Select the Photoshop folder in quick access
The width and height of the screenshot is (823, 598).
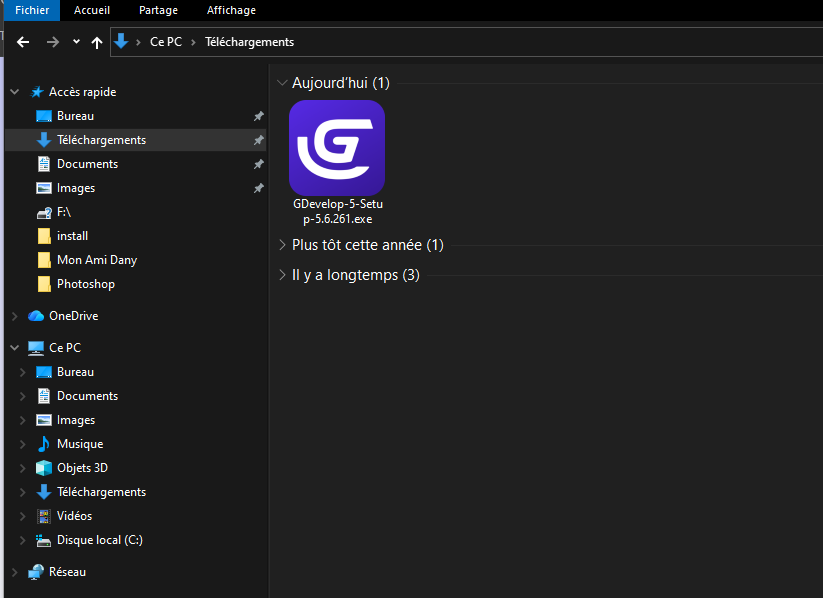pyautogui.click(x=85, y=284)
